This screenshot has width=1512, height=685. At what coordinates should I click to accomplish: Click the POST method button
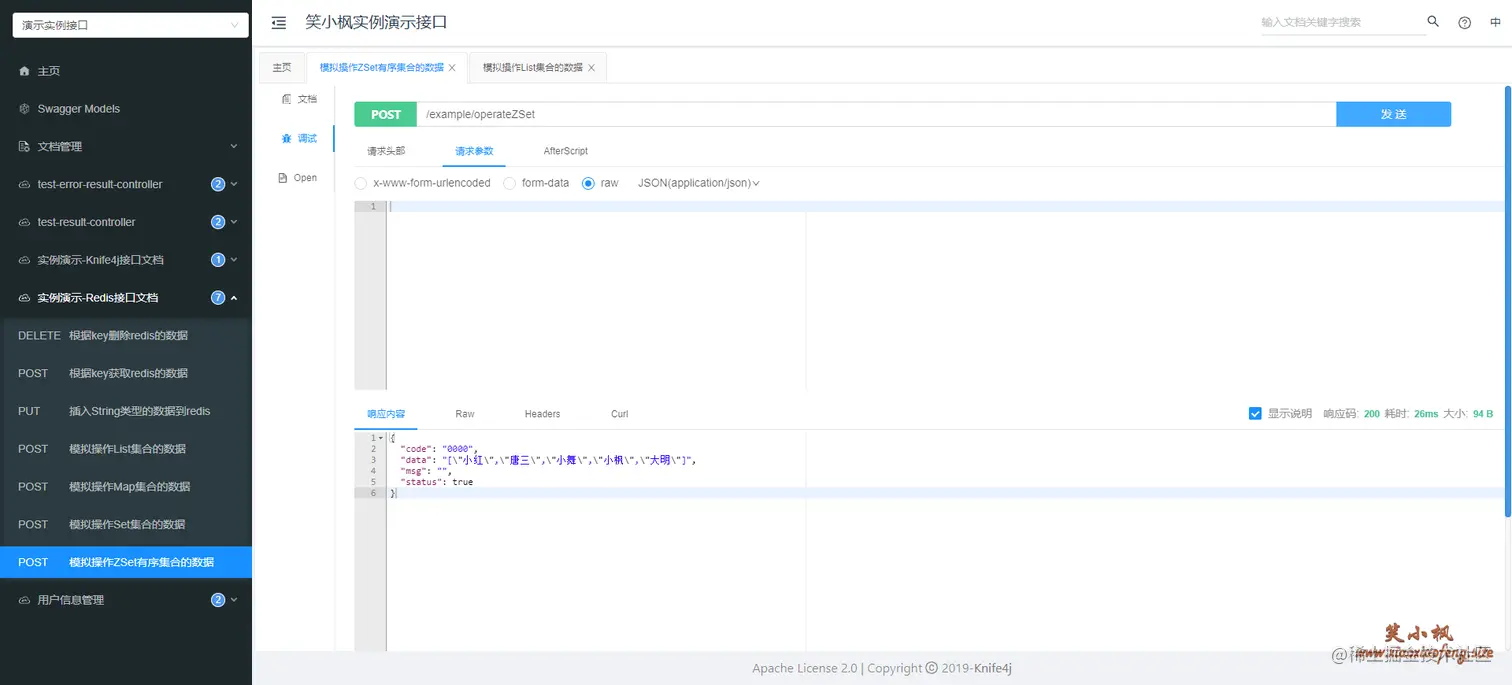385,114
